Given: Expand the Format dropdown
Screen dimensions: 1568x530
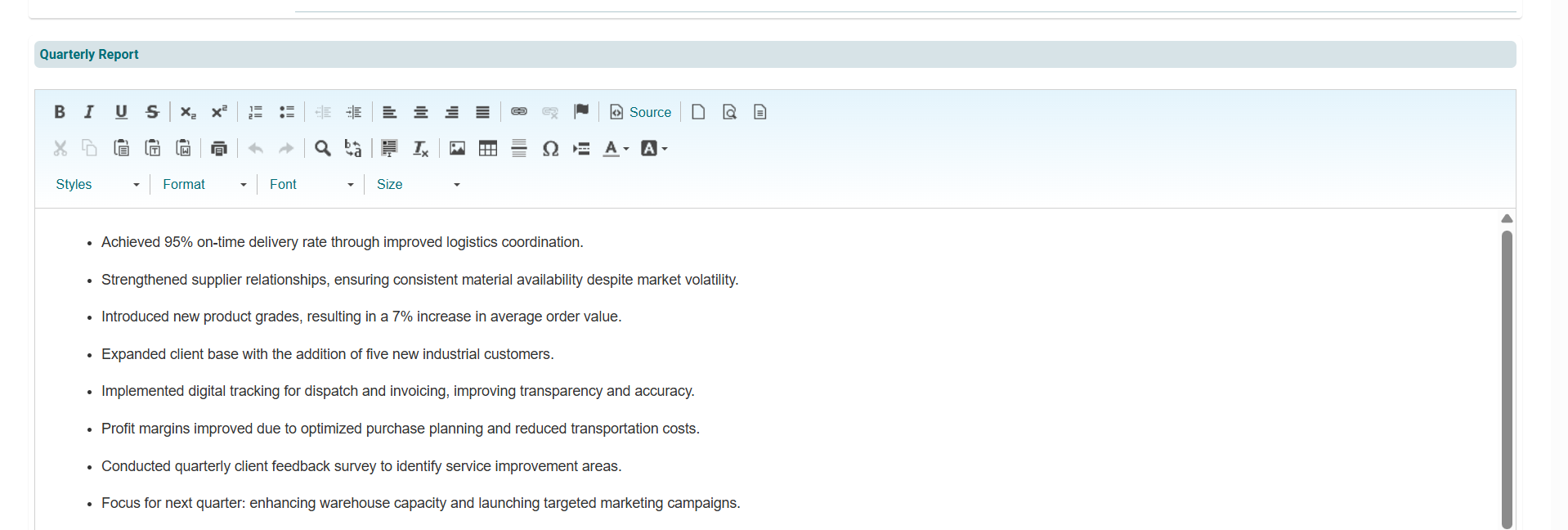Looking at the screenshot, I should (x=204, y=185).
